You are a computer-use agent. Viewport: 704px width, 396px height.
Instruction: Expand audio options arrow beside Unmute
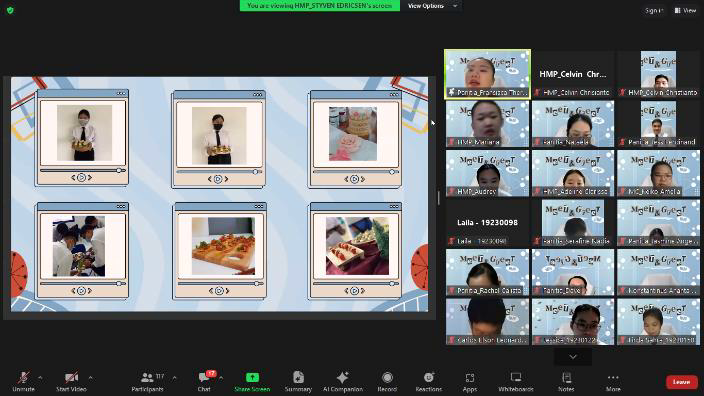click(40, 378)
